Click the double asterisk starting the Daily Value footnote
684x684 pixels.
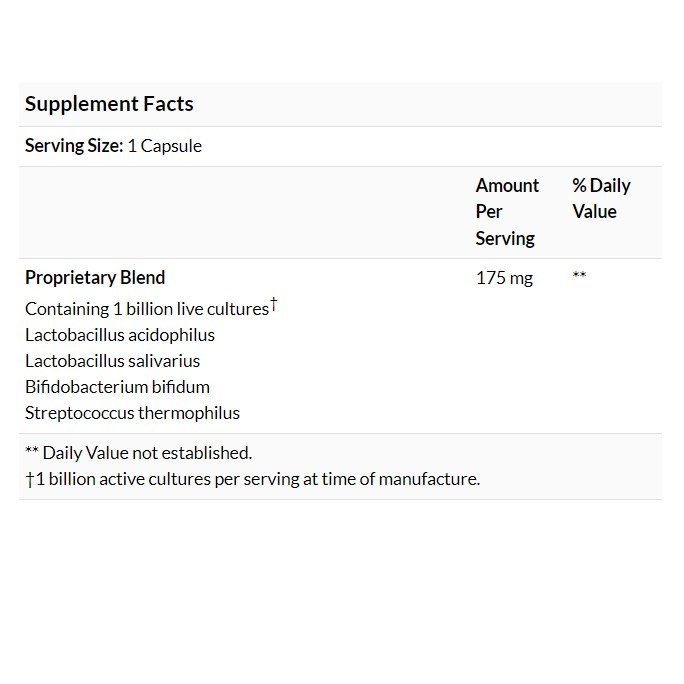[x=32, y=452]
